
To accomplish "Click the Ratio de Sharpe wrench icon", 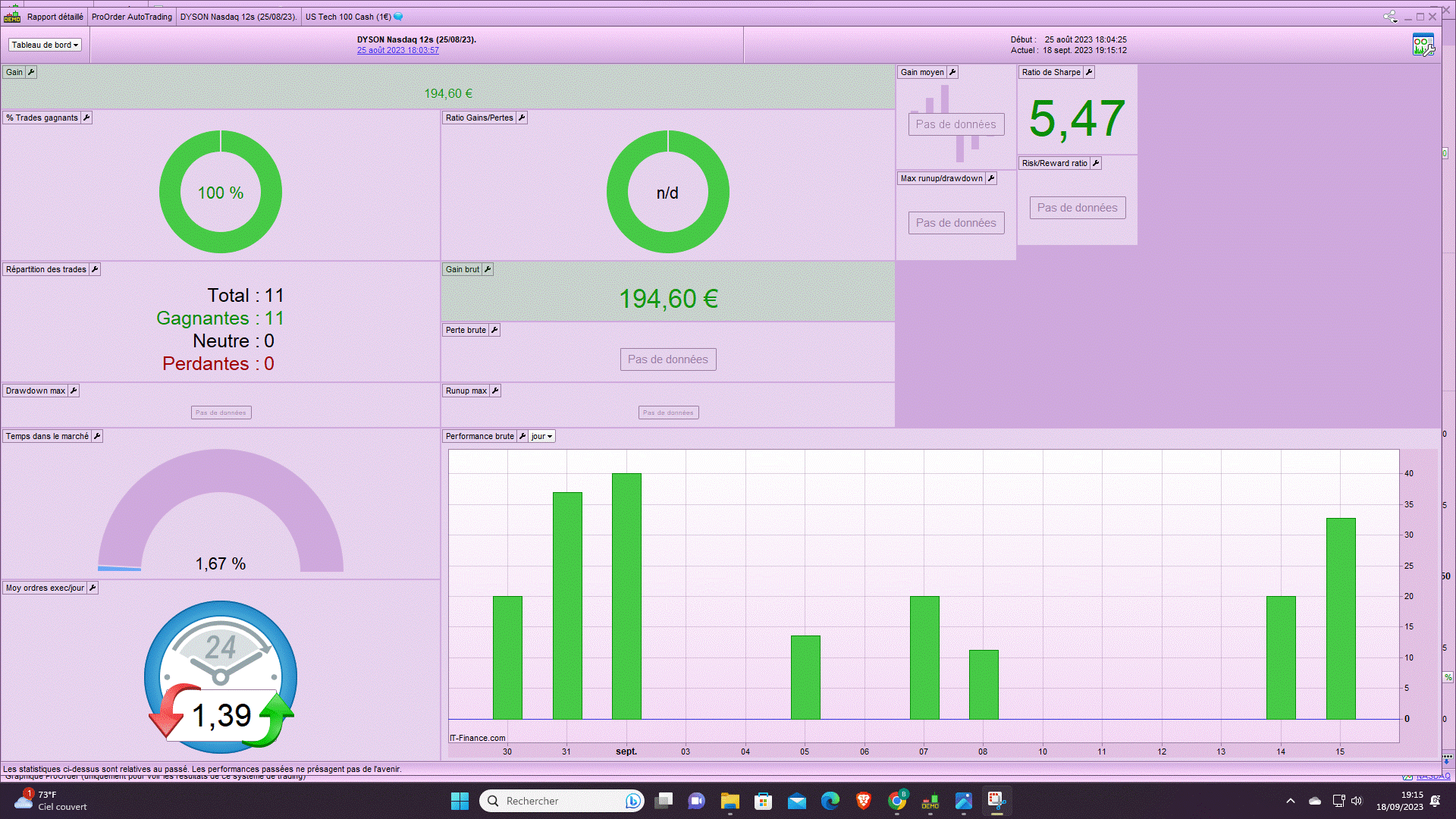I will point(1089,72).
